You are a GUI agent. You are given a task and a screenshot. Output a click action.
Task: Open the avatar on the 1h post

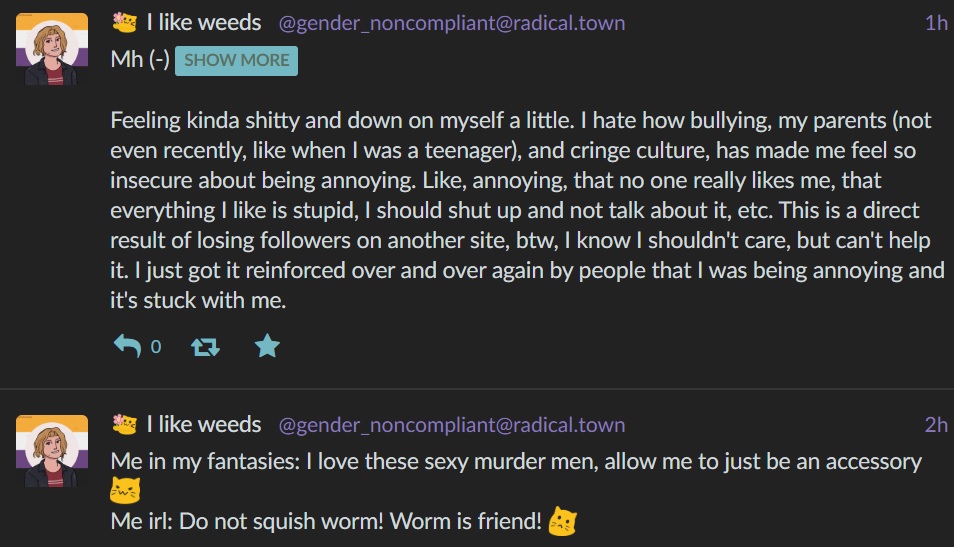click(52, 49)
